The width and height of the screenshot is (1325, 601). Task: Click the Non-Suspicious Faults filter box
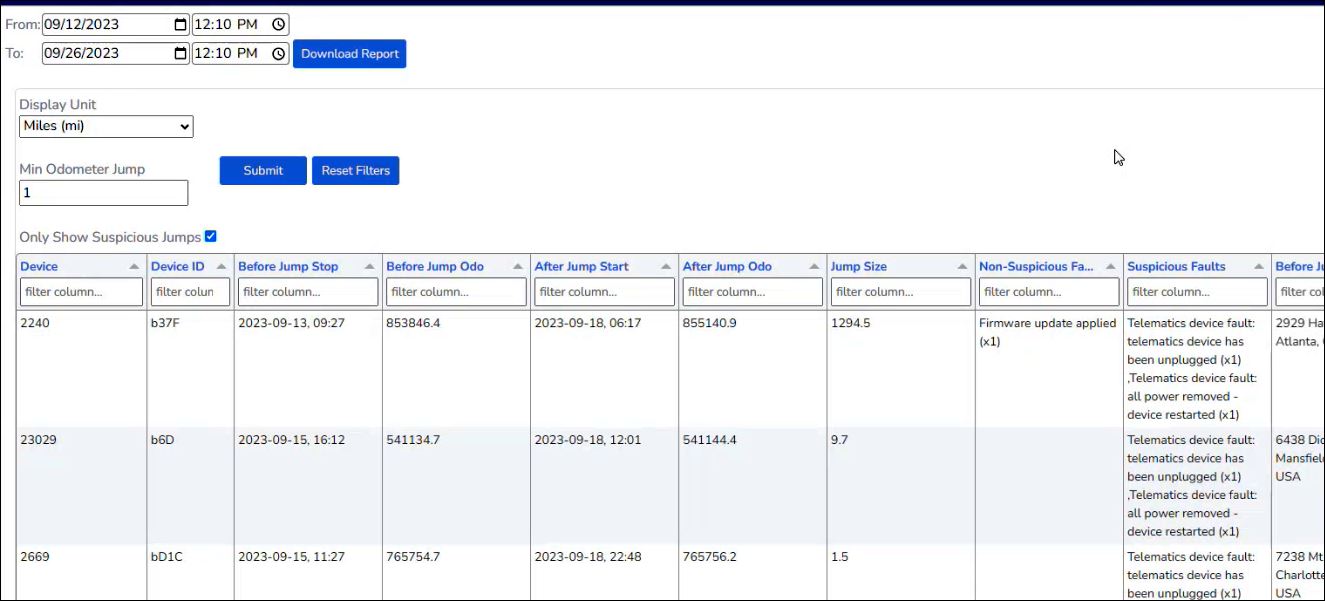[x=1048, y=292]
